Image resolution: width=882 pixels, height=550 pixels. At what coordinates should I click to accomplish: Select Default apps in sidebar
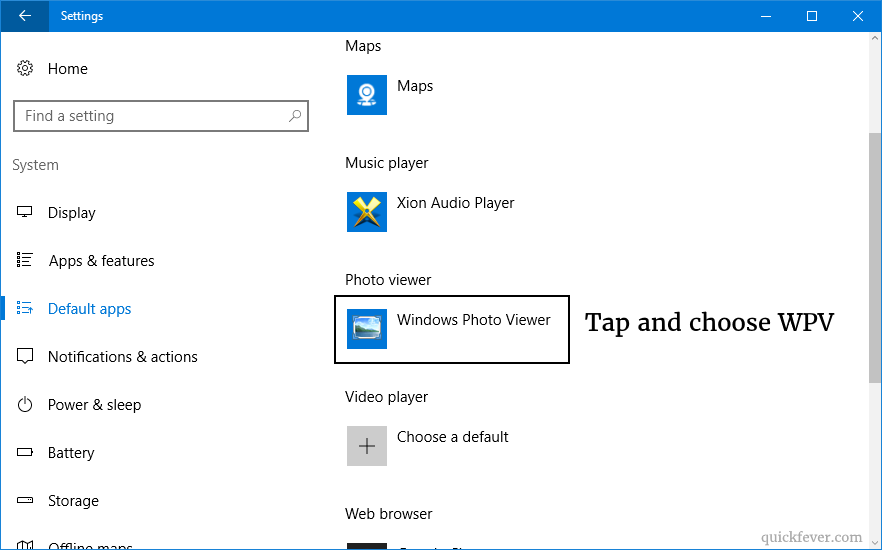[89, 309]
